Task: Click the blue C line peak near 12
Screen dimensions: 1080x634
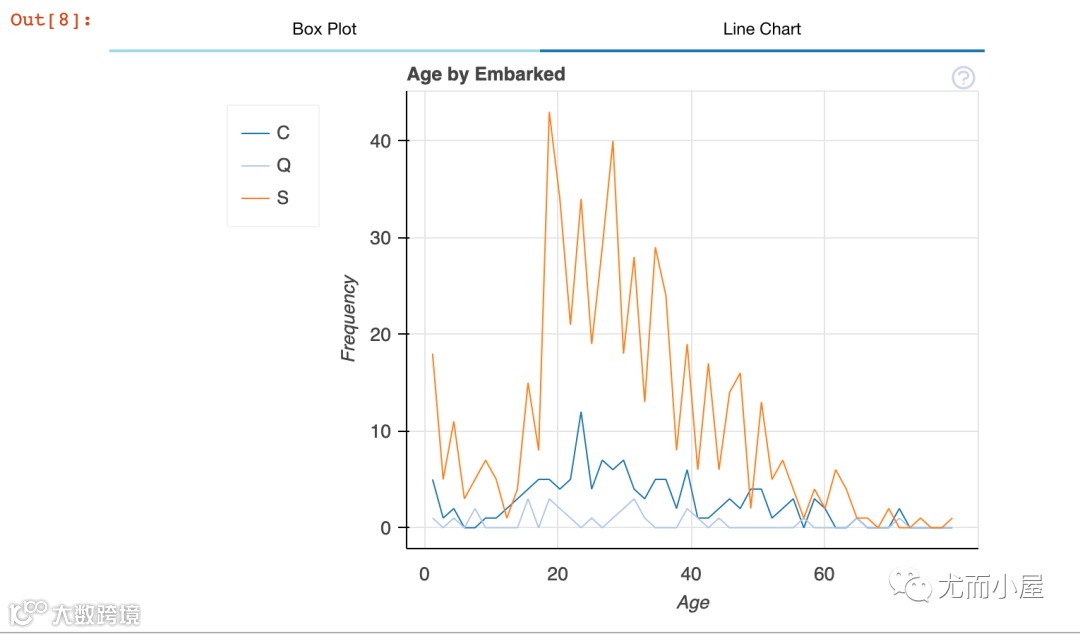Action: (x=581, y=413)
